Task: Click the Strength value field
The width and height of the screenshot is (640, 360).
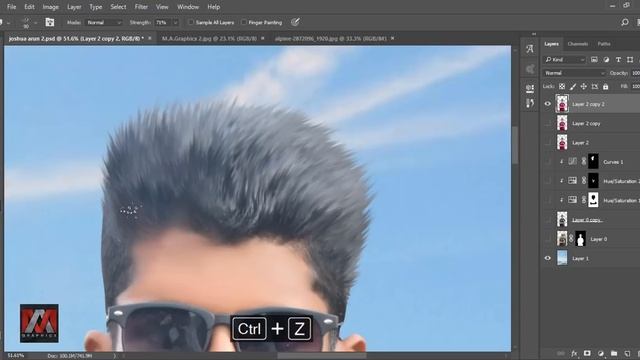Action: [162, 22]
